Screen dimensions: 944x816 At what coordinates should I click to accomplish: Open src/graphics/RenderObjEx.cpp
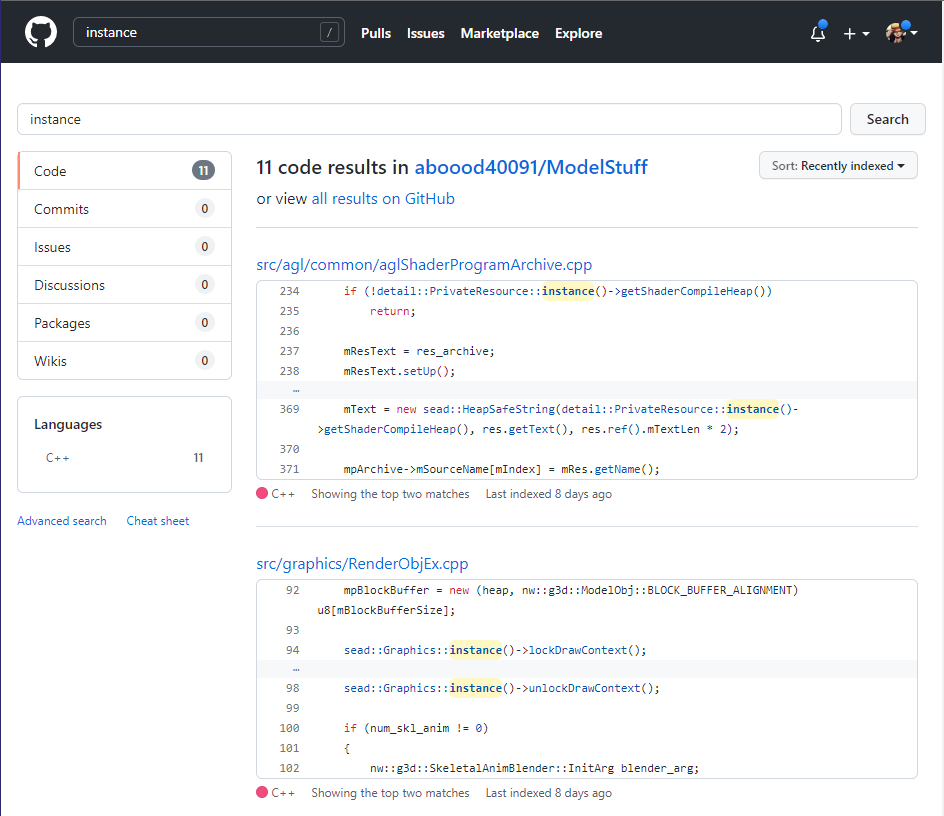tap(362, 563)
